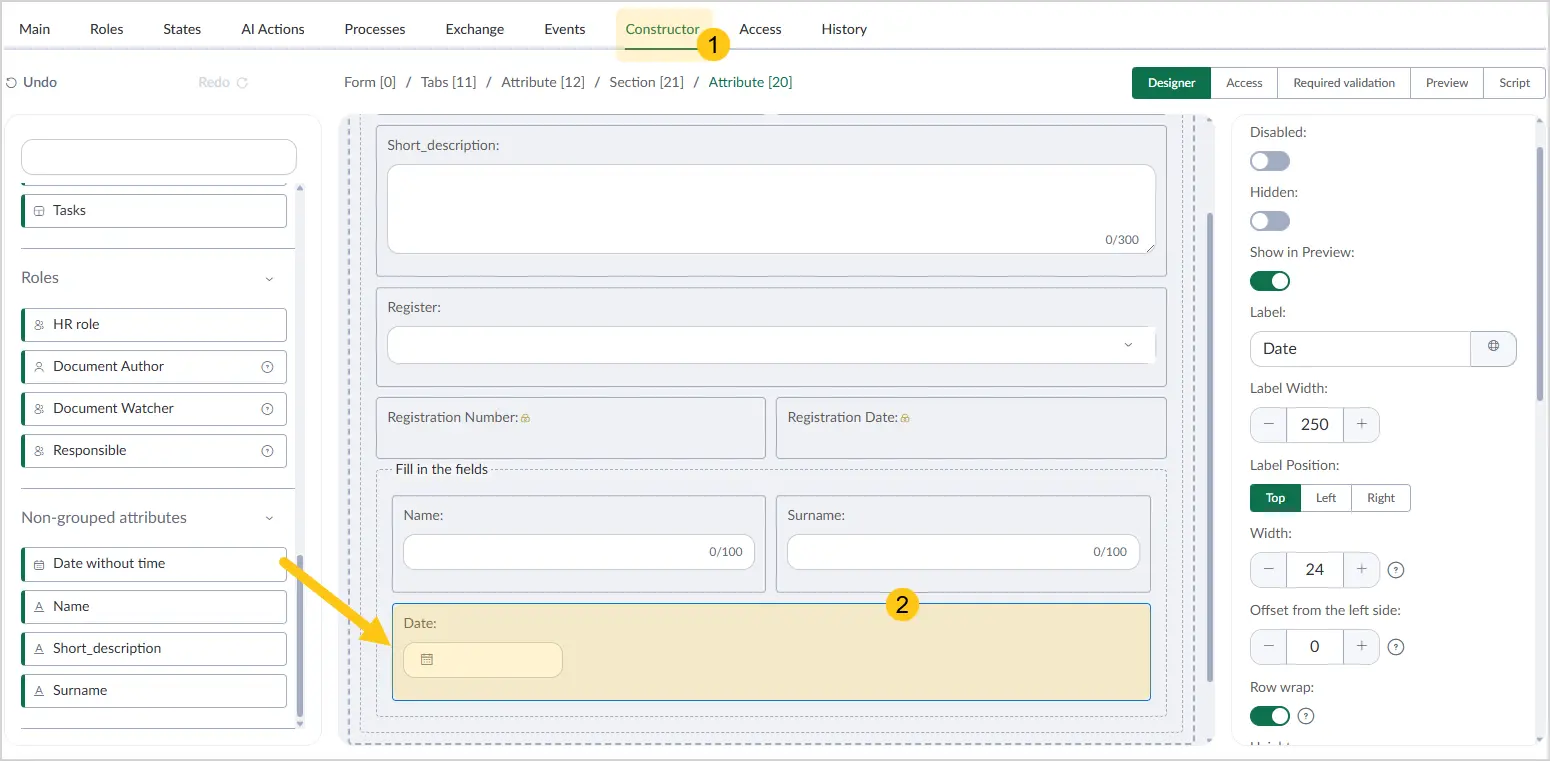Turn off Show in Preview switch
Image resolution: width=1550 pixels, height=761 pixels.
[x=1270, y=281]
